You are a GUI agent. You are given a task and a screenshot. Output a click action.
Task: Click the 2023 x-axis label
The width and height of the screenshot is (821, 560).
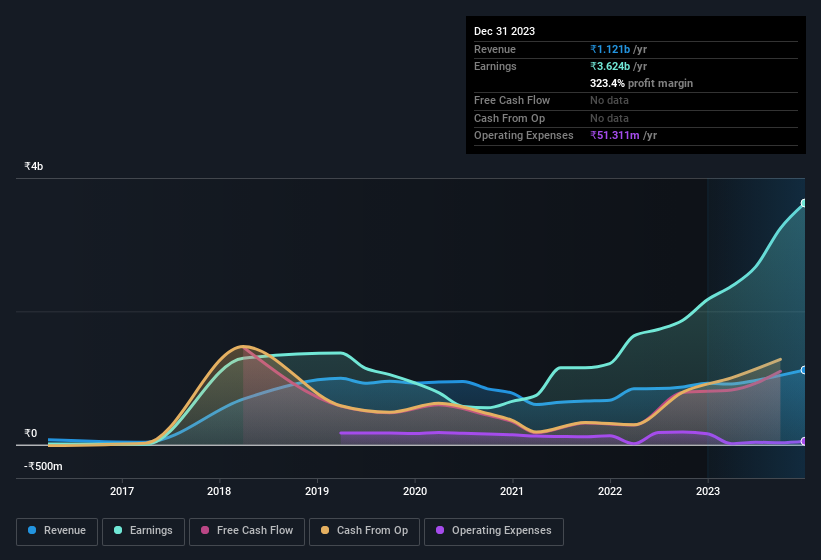tap(707, 491)
